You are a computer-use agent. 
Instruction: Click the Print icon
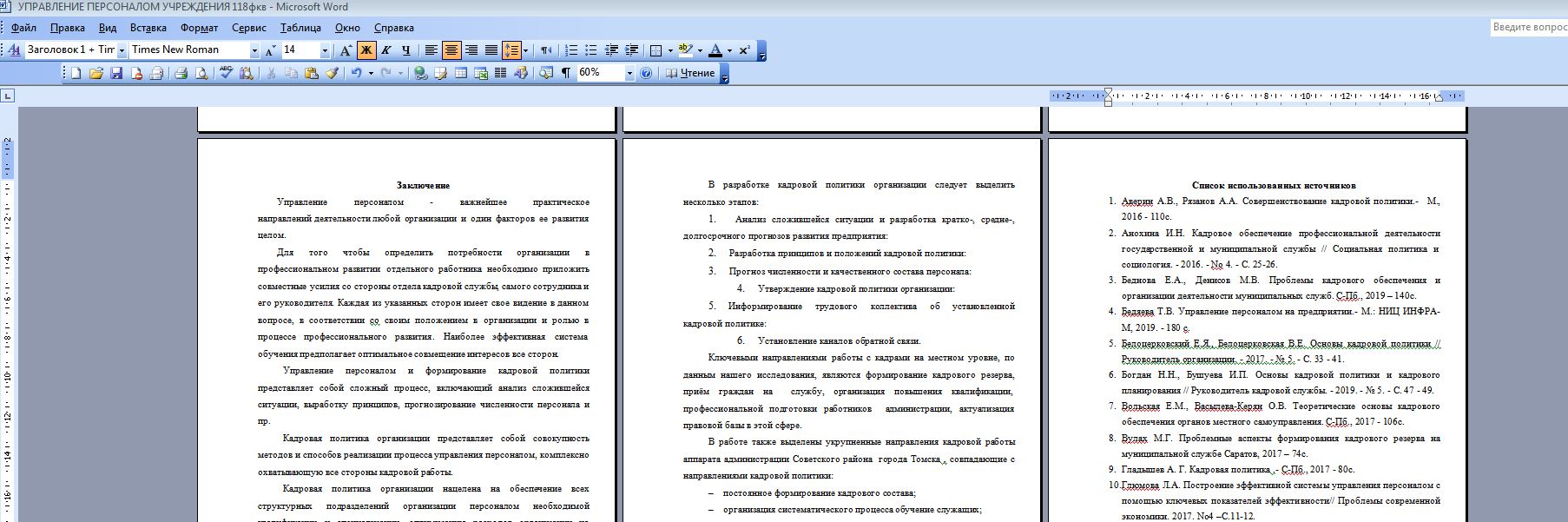(x=181, y=74)
